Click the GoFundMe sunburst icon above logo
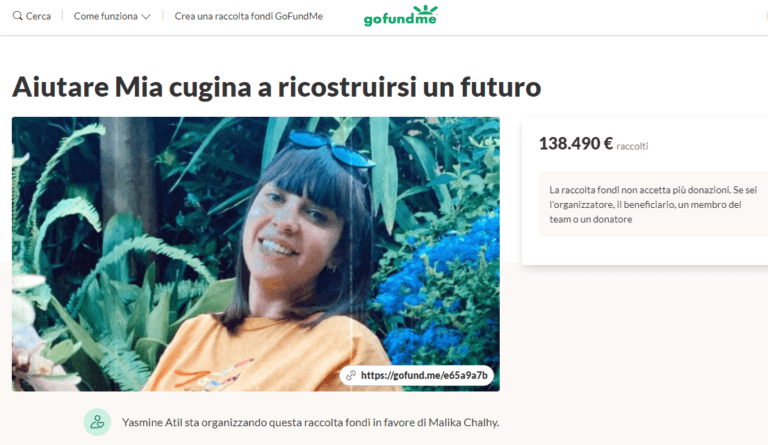Screen dimensions: 768x445 424,10
